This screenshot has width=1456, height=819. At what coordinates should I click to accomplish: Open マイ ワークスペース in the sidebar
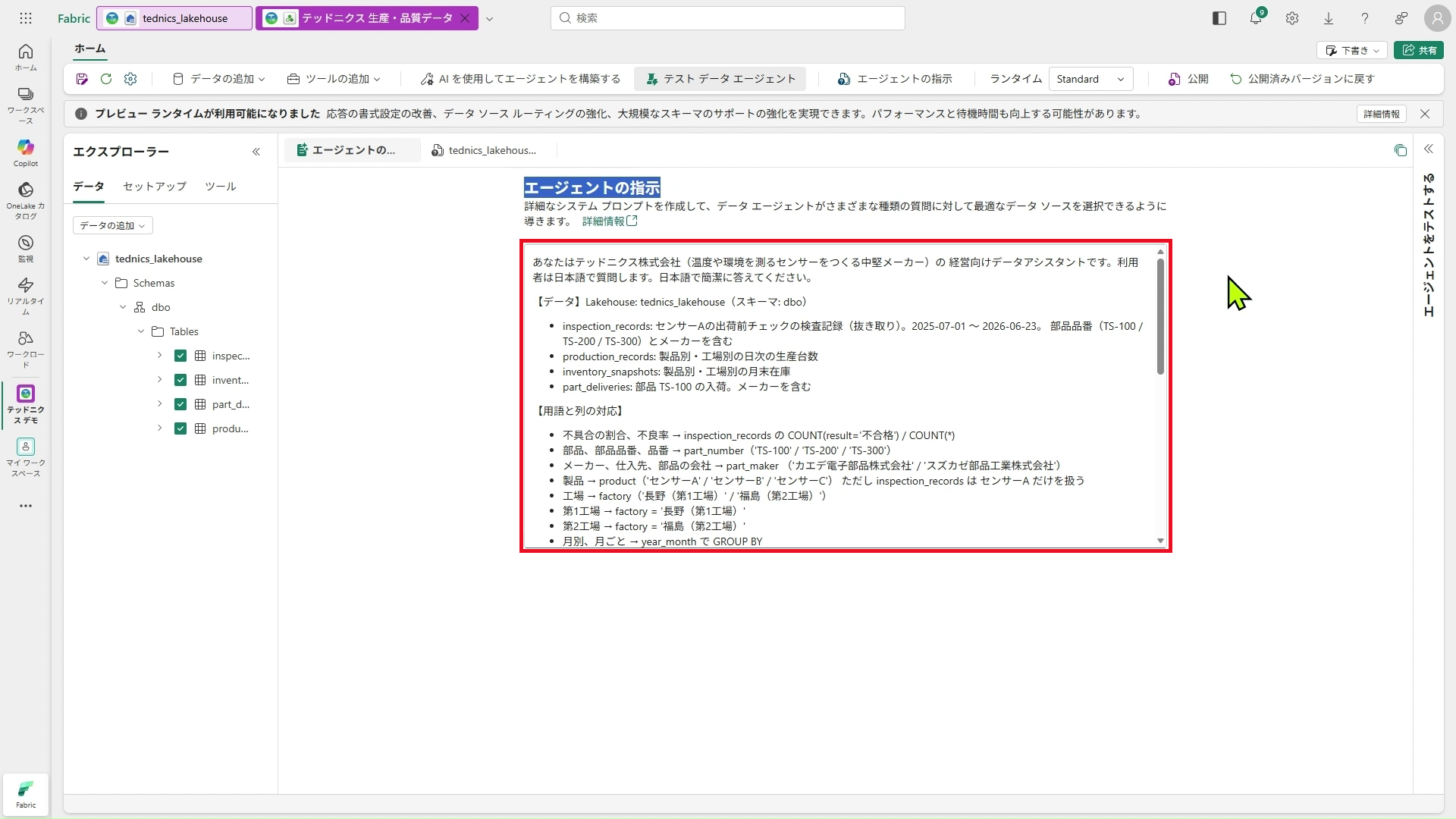(26, 457)
